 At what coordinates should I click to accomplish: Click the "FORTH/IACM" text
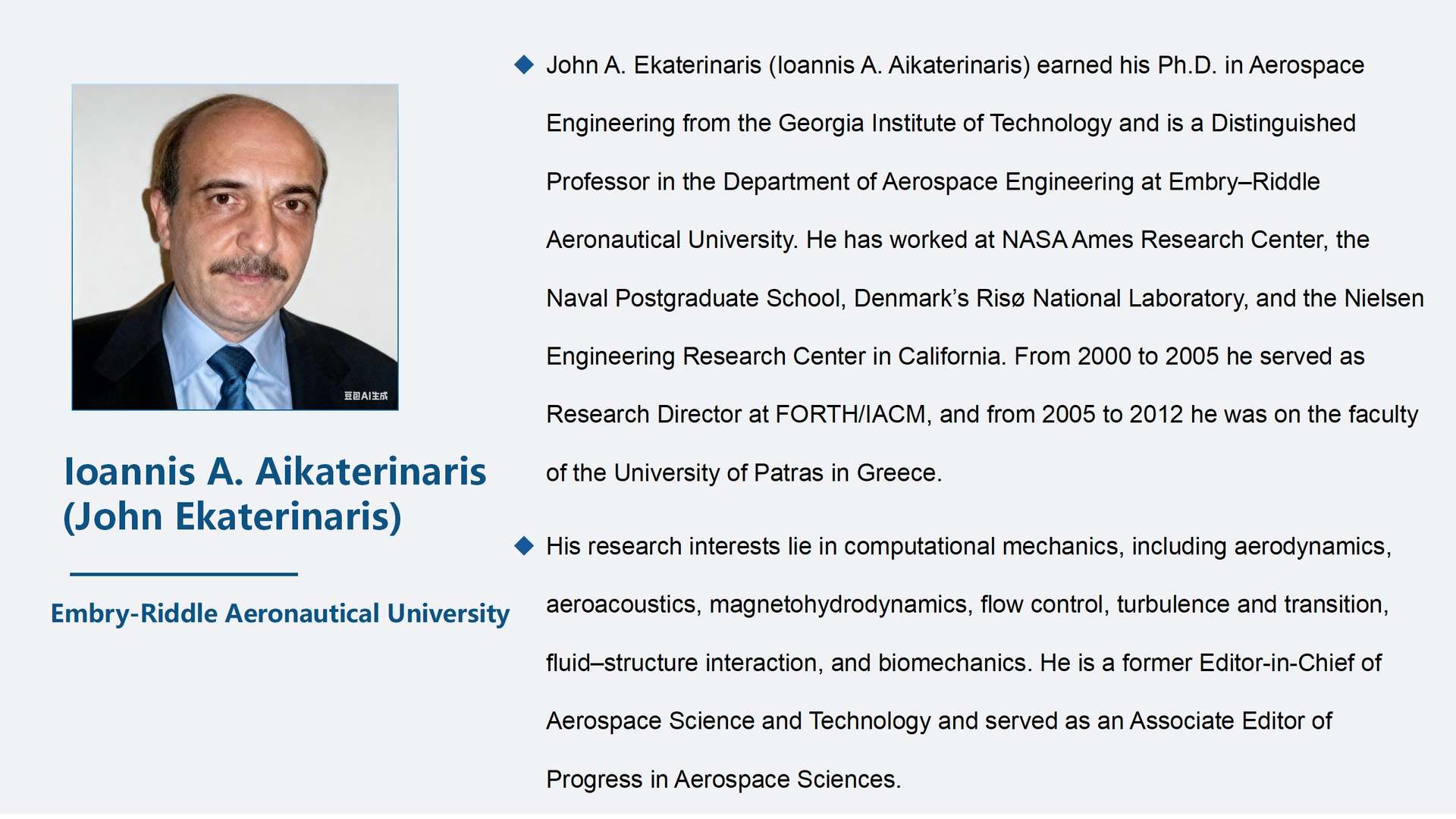pos(851,414)
